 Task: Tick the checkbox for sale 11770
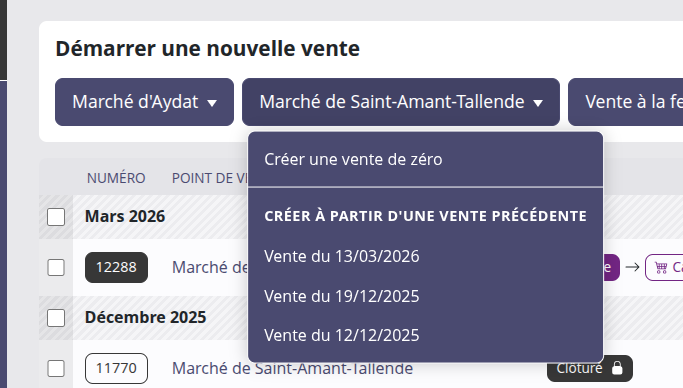[x=56, y=368]
